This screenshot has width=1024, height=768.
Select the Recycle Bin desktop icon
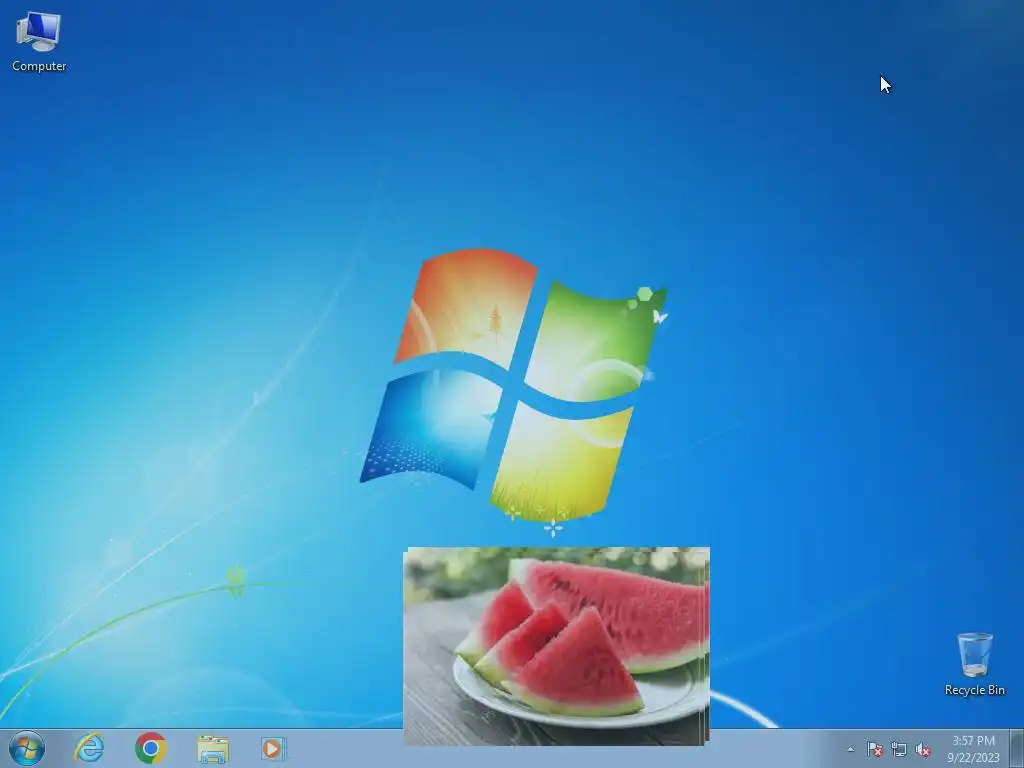tap(974, 664)
